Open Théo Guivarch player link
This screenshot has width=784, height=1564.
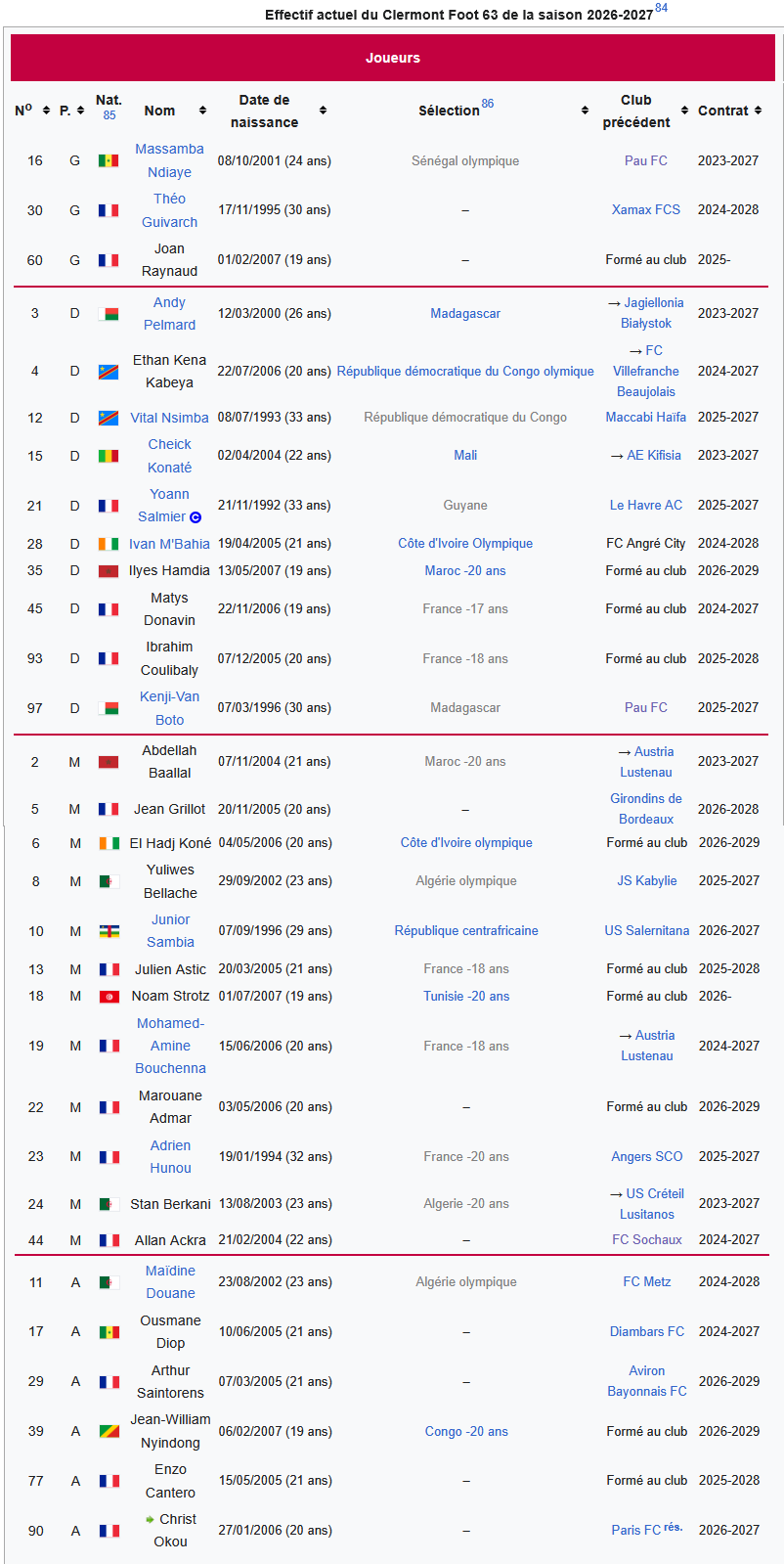tap(169, 210)
